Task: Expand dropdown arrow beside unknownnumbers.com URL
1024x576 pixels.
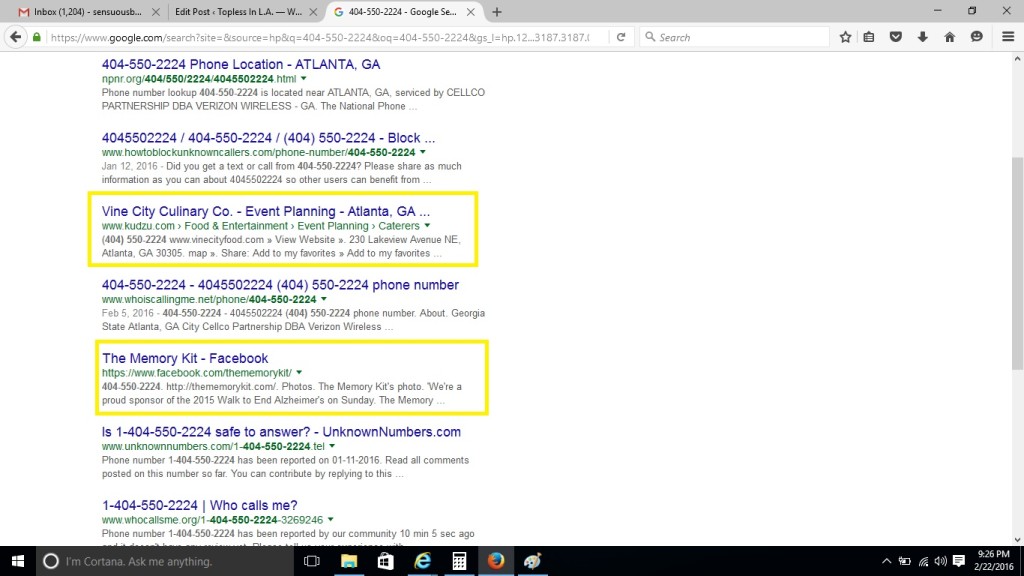Action: (x=332, y=446)
